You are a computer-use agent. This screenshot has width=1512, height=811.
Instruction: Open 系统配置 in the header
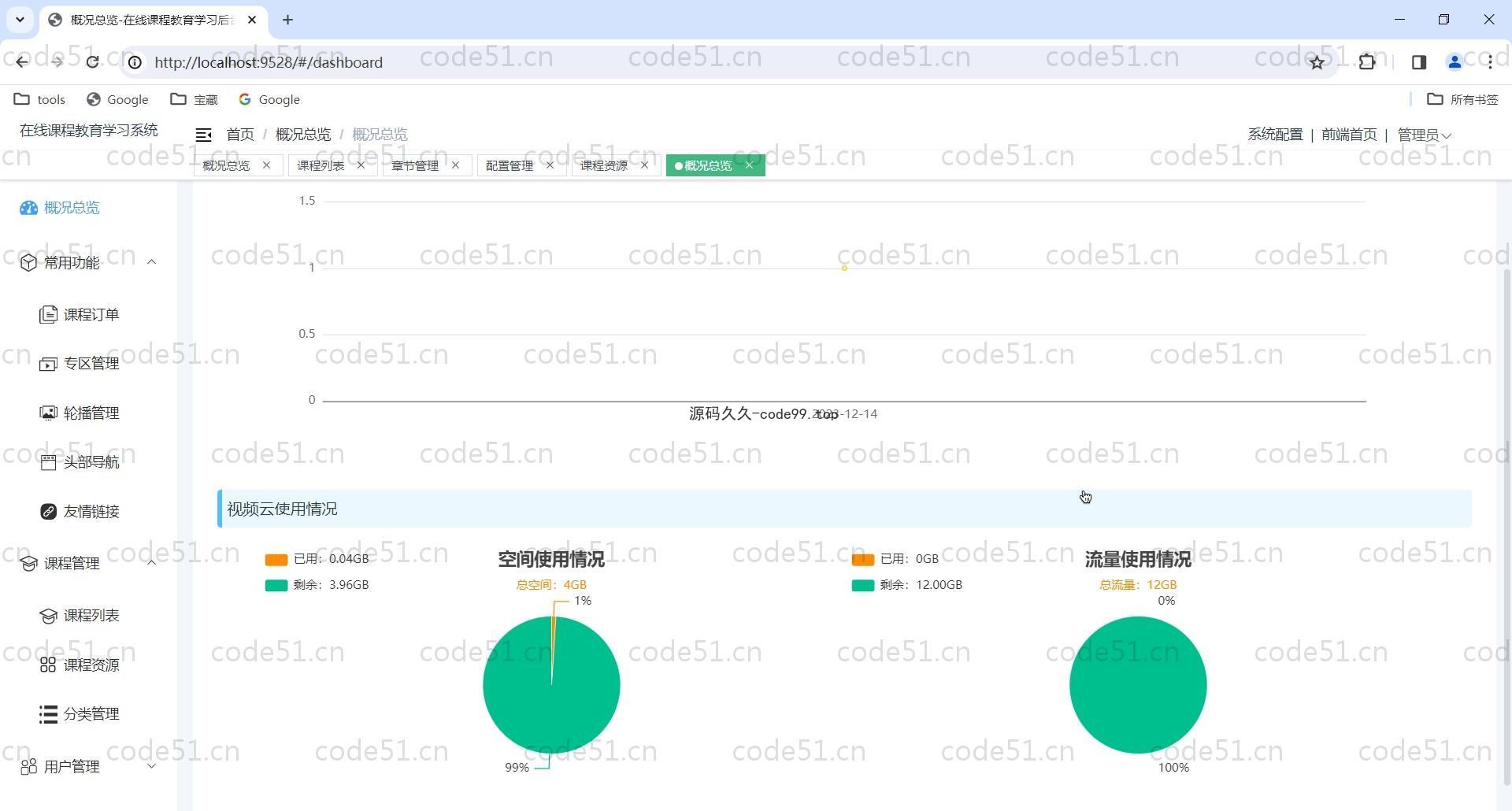1275,135
